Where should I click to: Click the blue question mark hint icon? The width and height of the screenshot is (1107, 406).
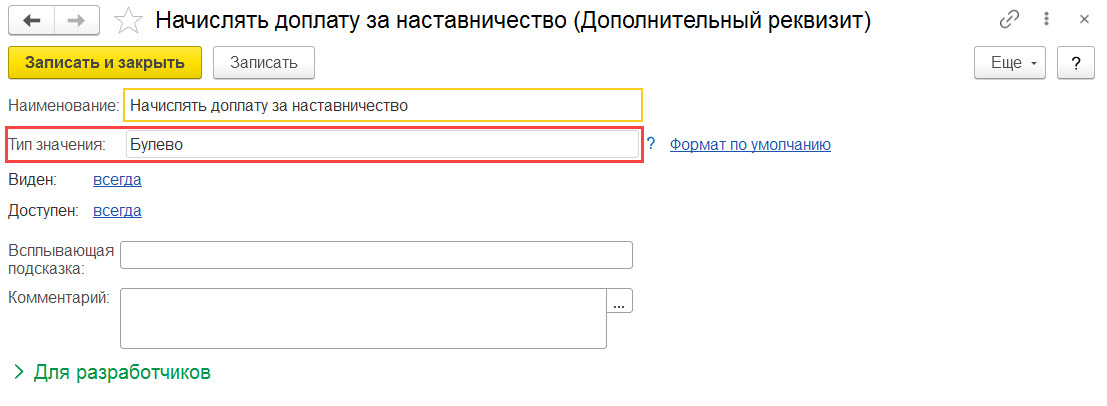[x=650, y=144]
